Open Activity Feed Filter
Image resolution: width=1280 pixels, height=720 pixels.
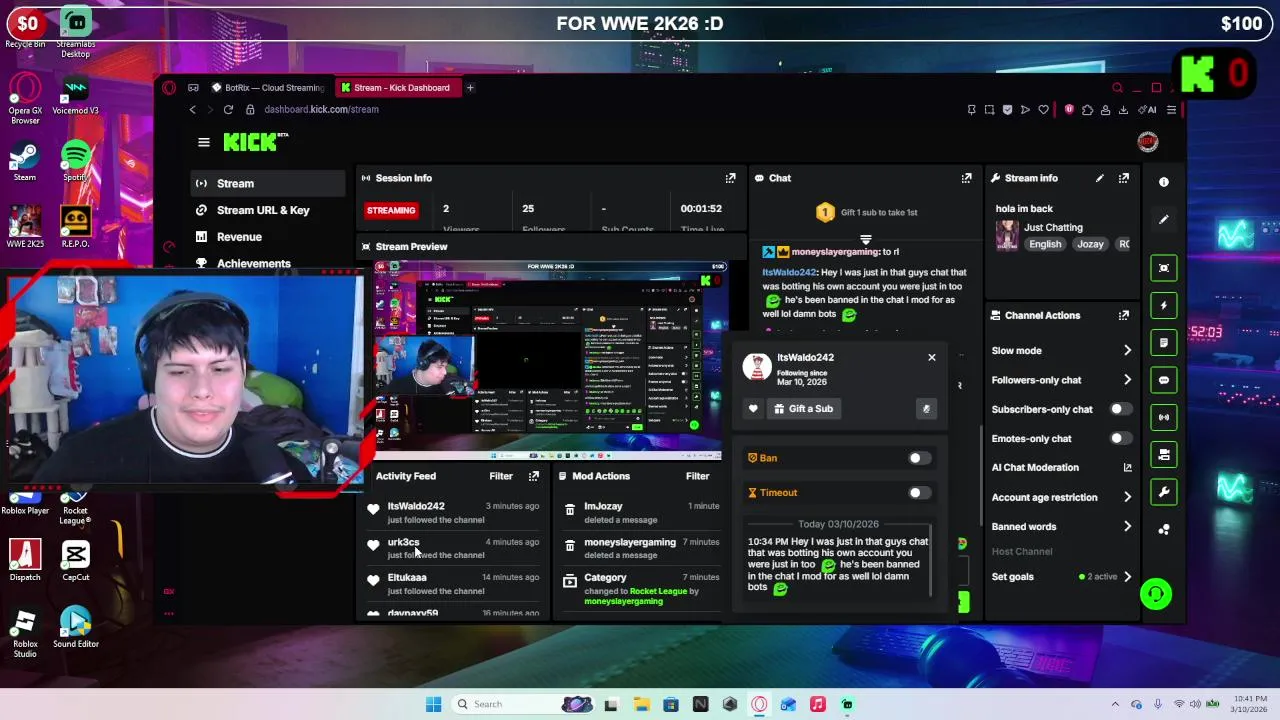501,476
